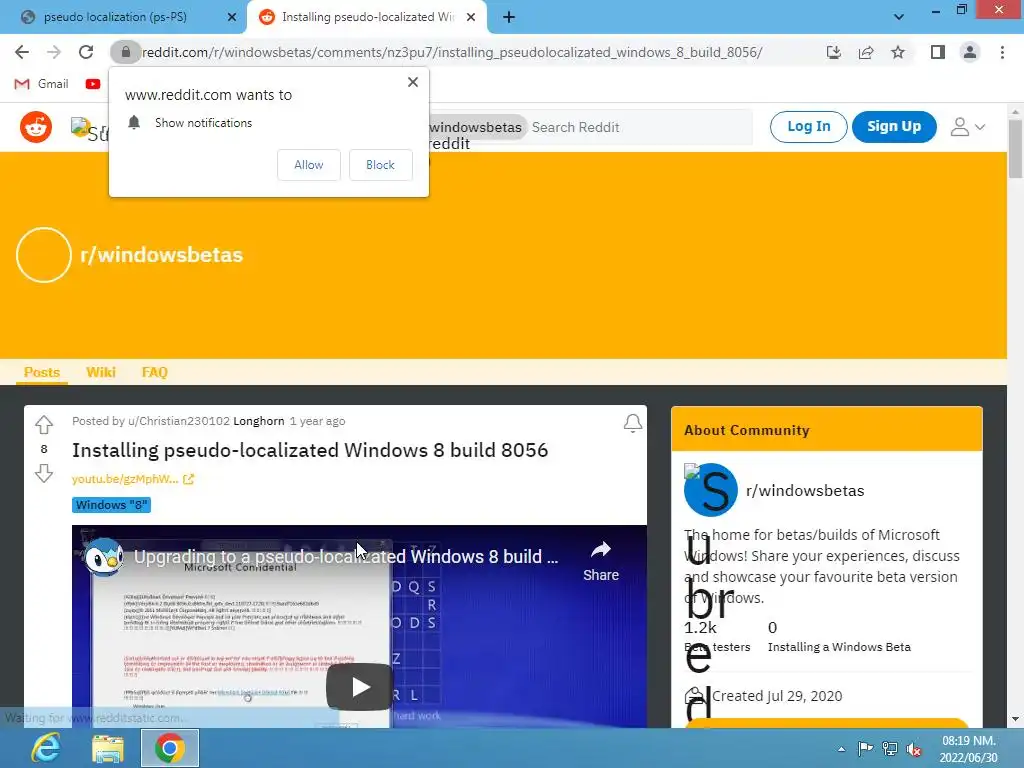The height and width of the screenshot is (768, 1024).
Task: Click the post title Installing pseudo-localizated Windows 8
Action: (310, 450)
